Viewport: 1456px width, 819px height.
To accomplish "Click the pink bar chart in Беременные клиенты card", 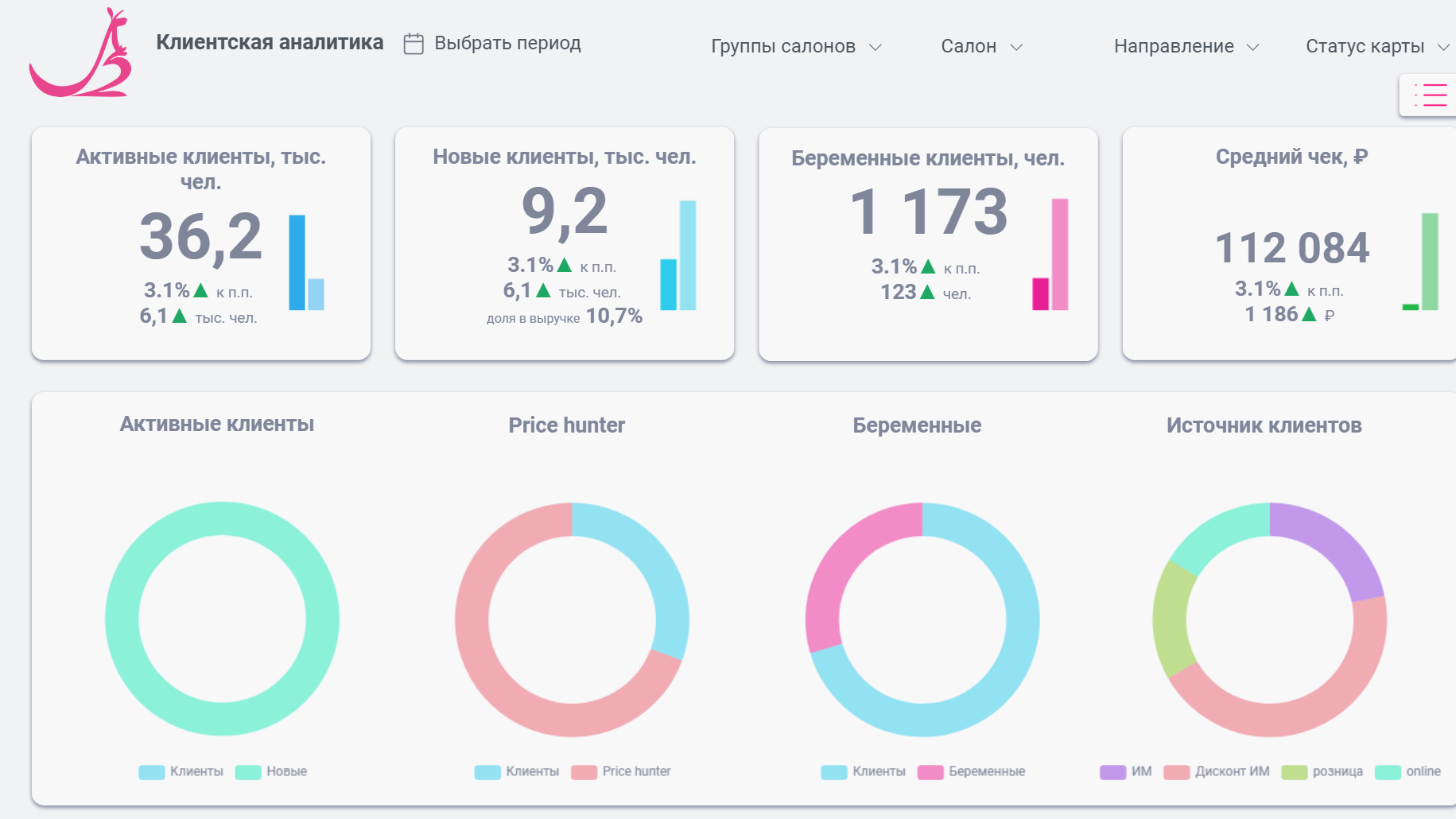I will click(1050, 254).
